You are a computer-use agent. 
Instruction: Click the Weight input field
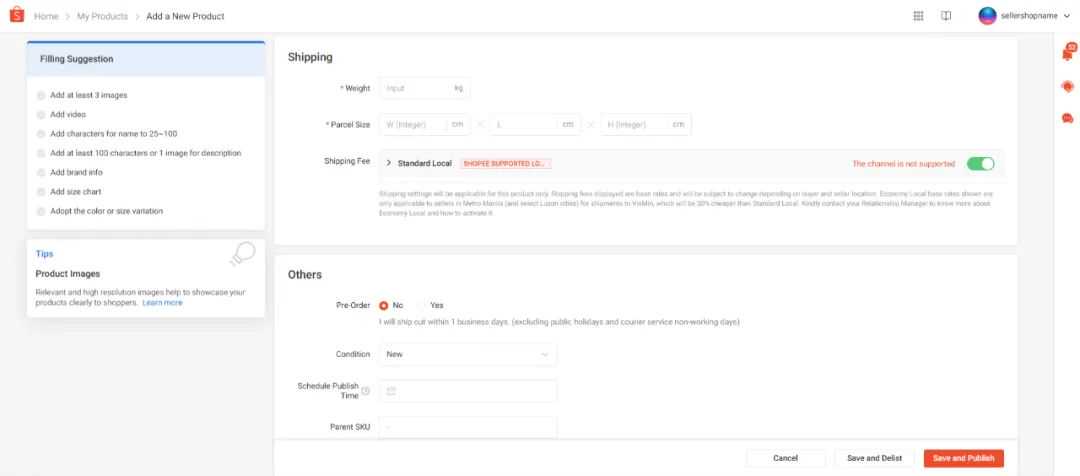click(417, 88)
